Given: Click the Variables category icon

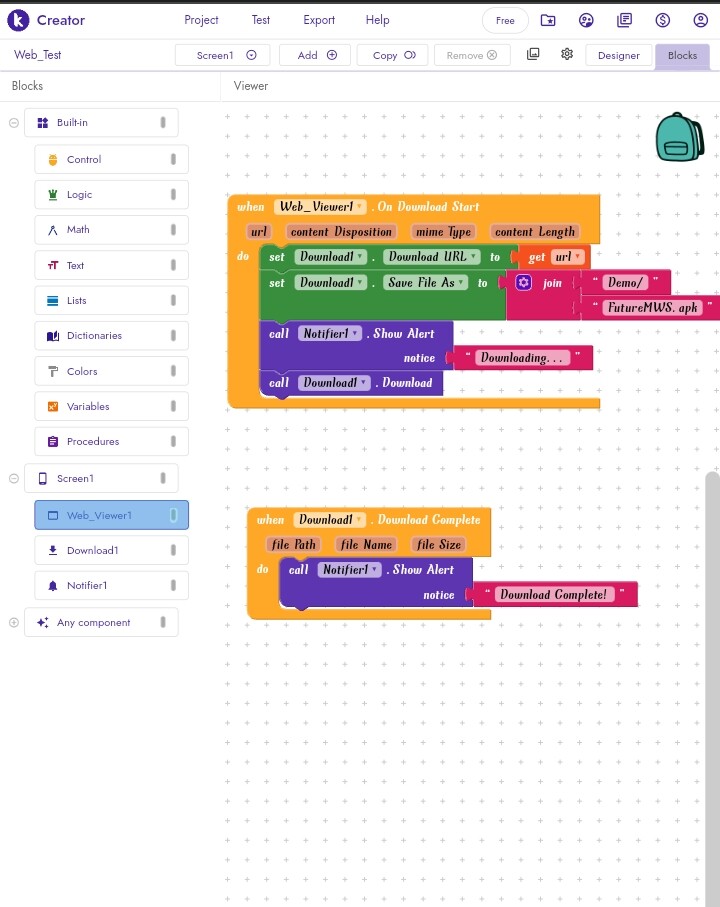Looking at the screenshot, I should tap(53, 407).
